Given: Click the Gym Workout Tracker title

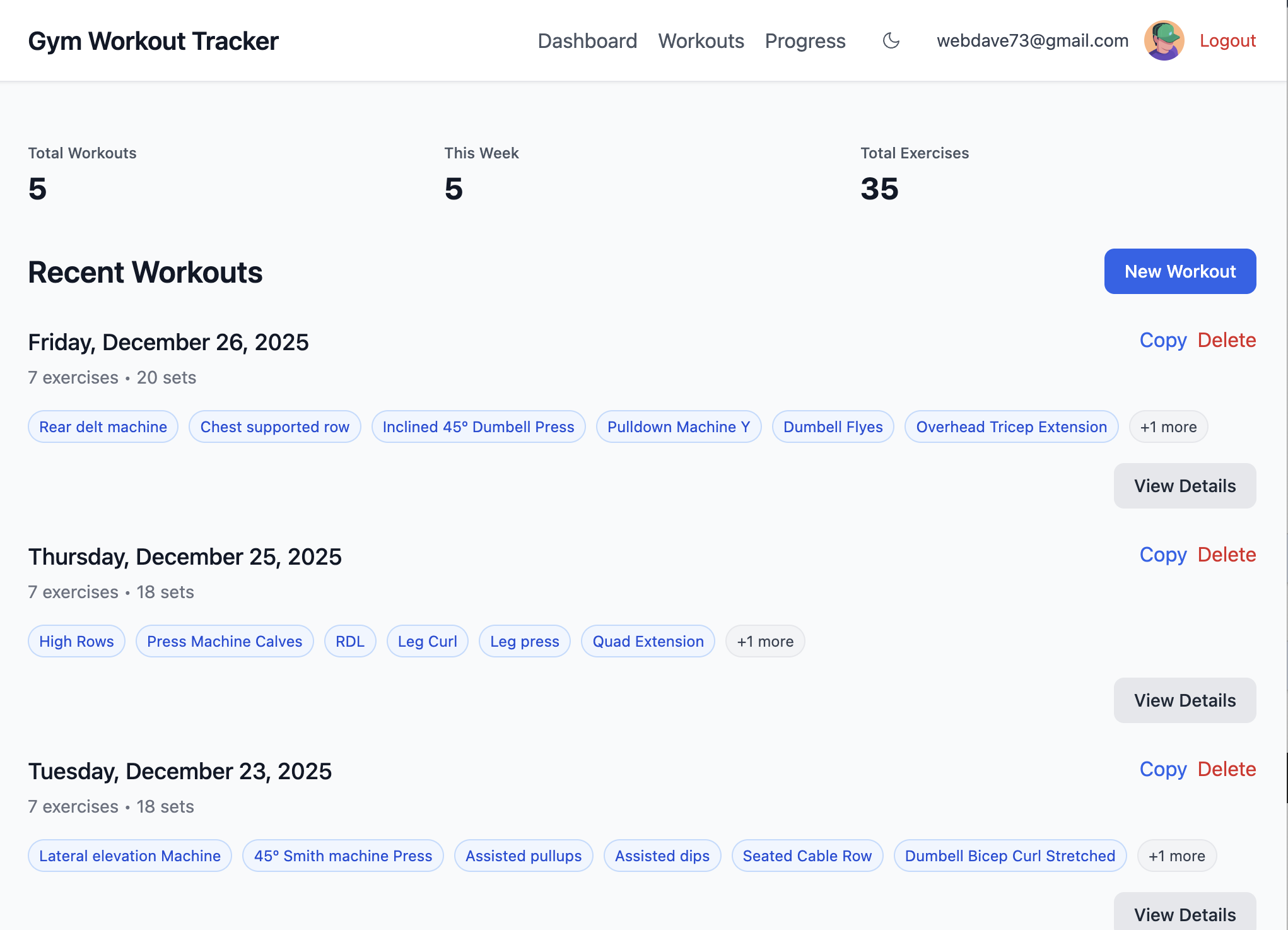Looking at the screenshot, I should 153,41.
